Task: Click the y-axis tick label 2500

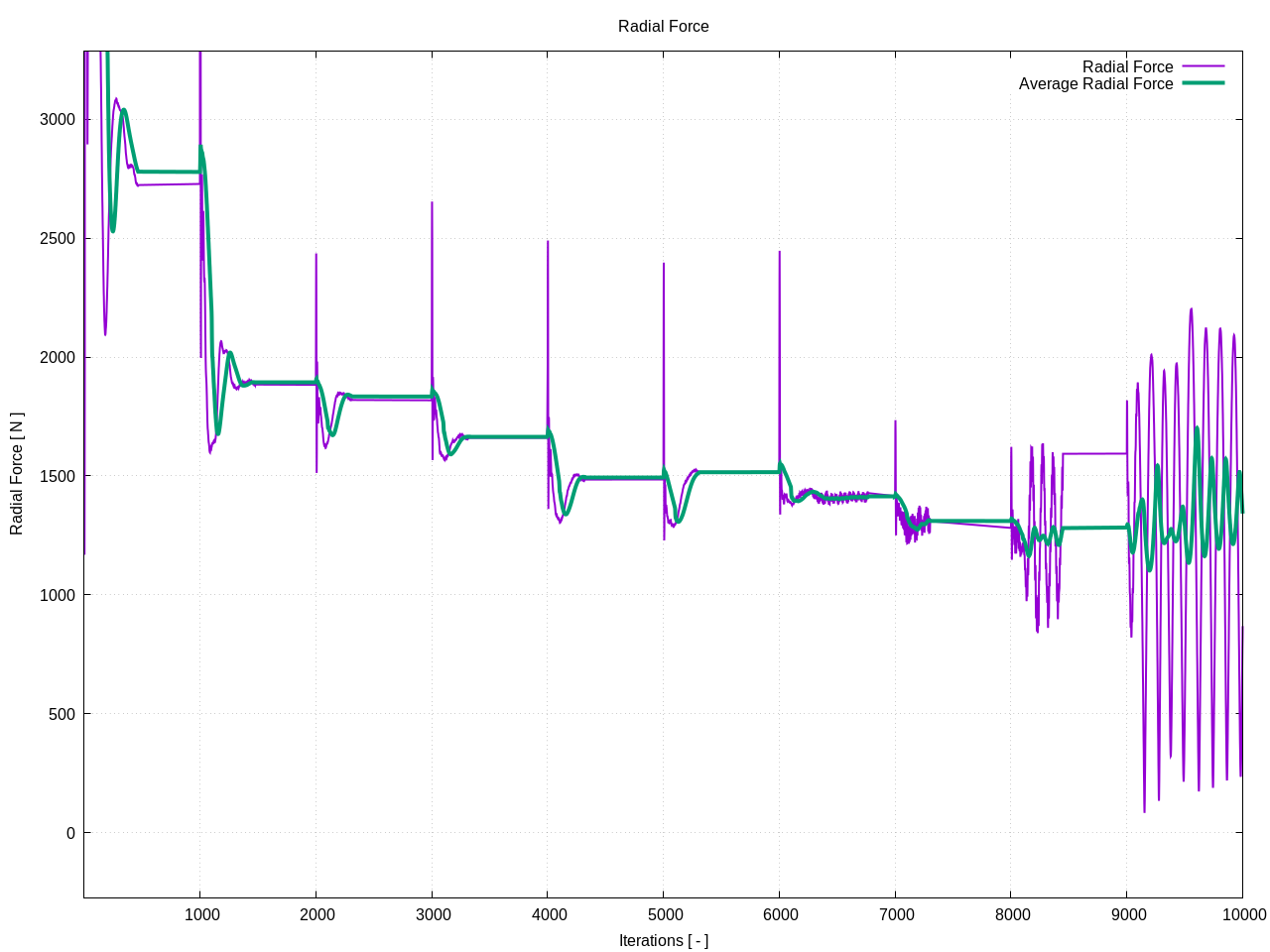Action: [x=58, y=238]
